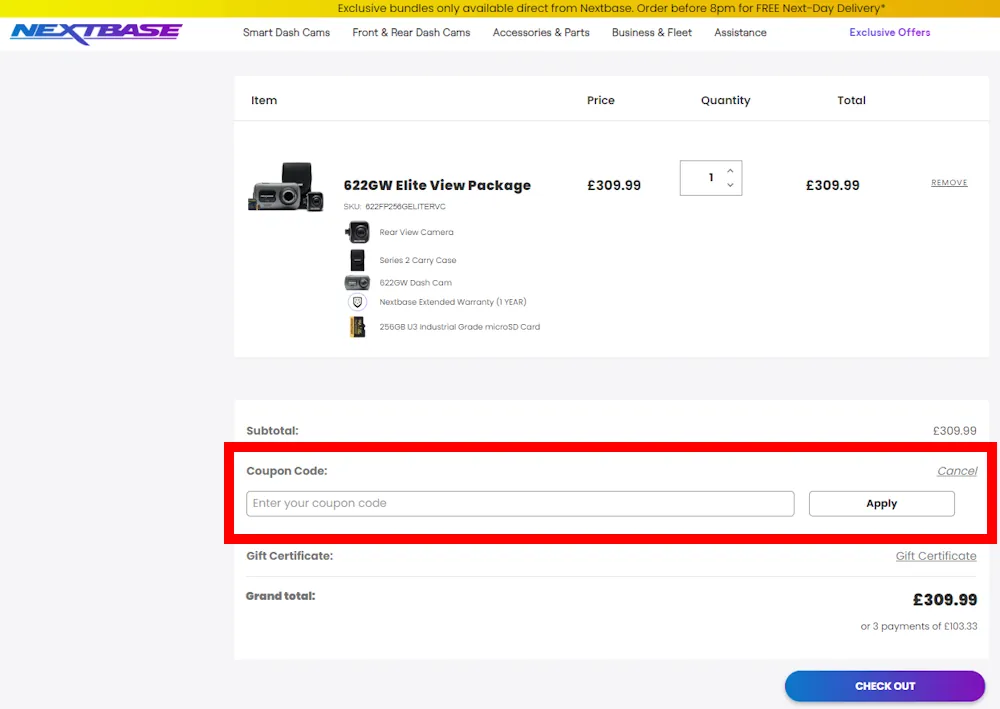Focus the coupon code input field

(520, 503)
